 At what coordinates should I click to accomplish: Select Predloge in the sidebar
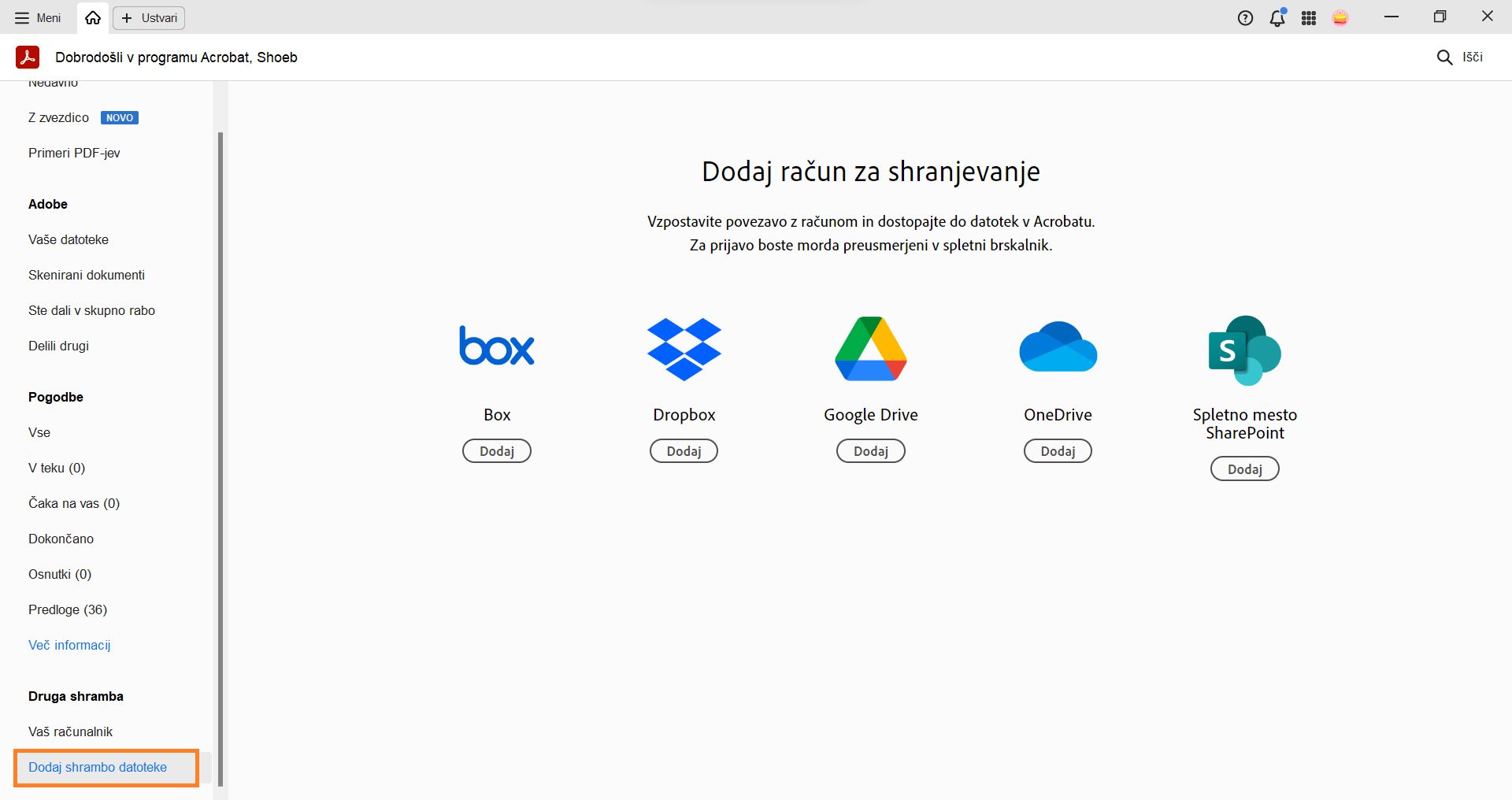point(67,609)
